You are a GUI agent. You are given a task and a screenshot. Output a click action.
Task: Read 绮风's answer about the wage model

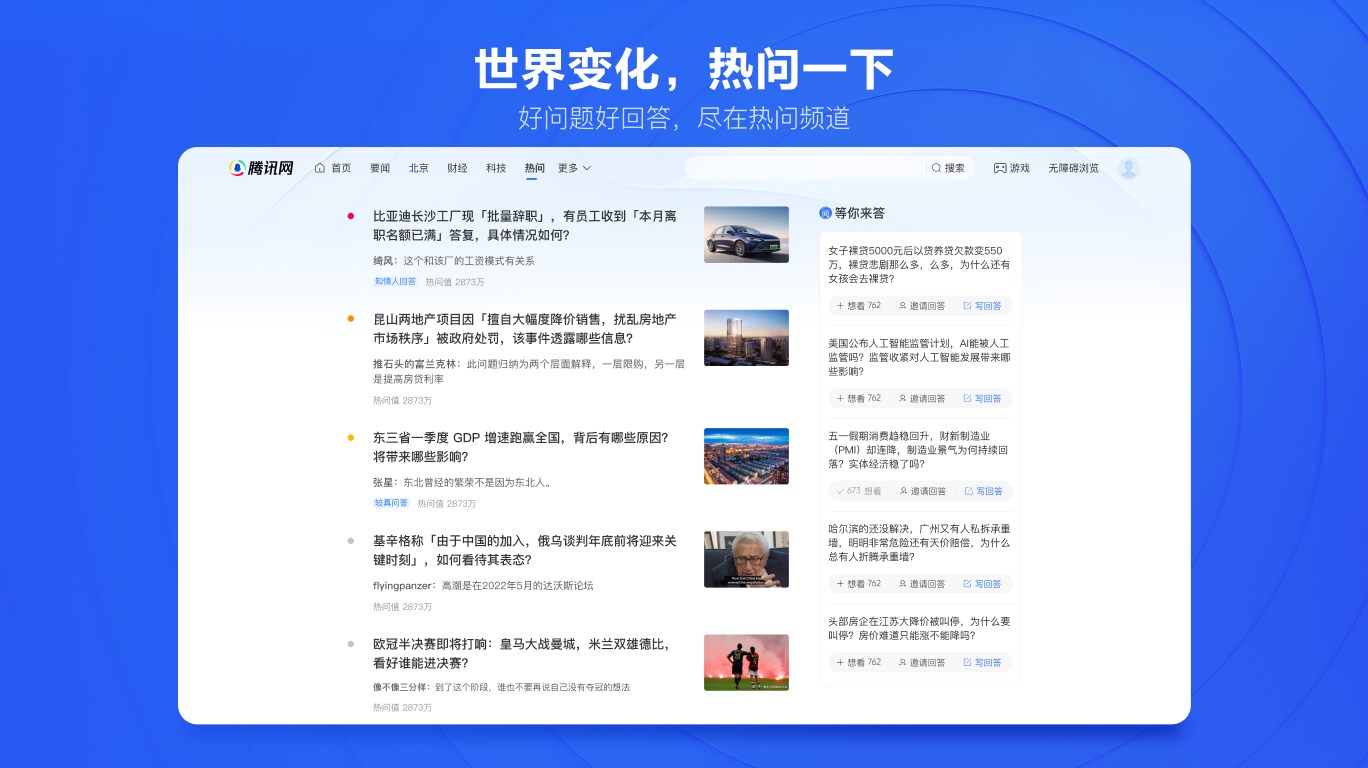click(454, 261)
